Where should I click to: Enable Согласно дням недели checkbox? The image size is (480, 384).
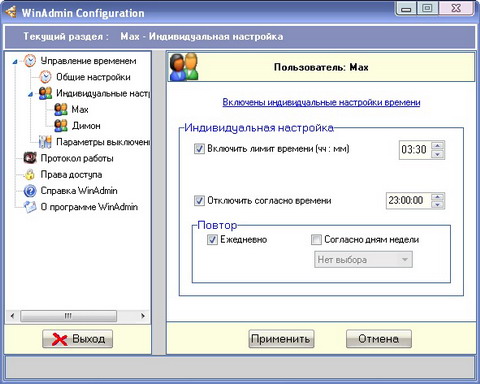pyautogui.click(x=316, y=239)
